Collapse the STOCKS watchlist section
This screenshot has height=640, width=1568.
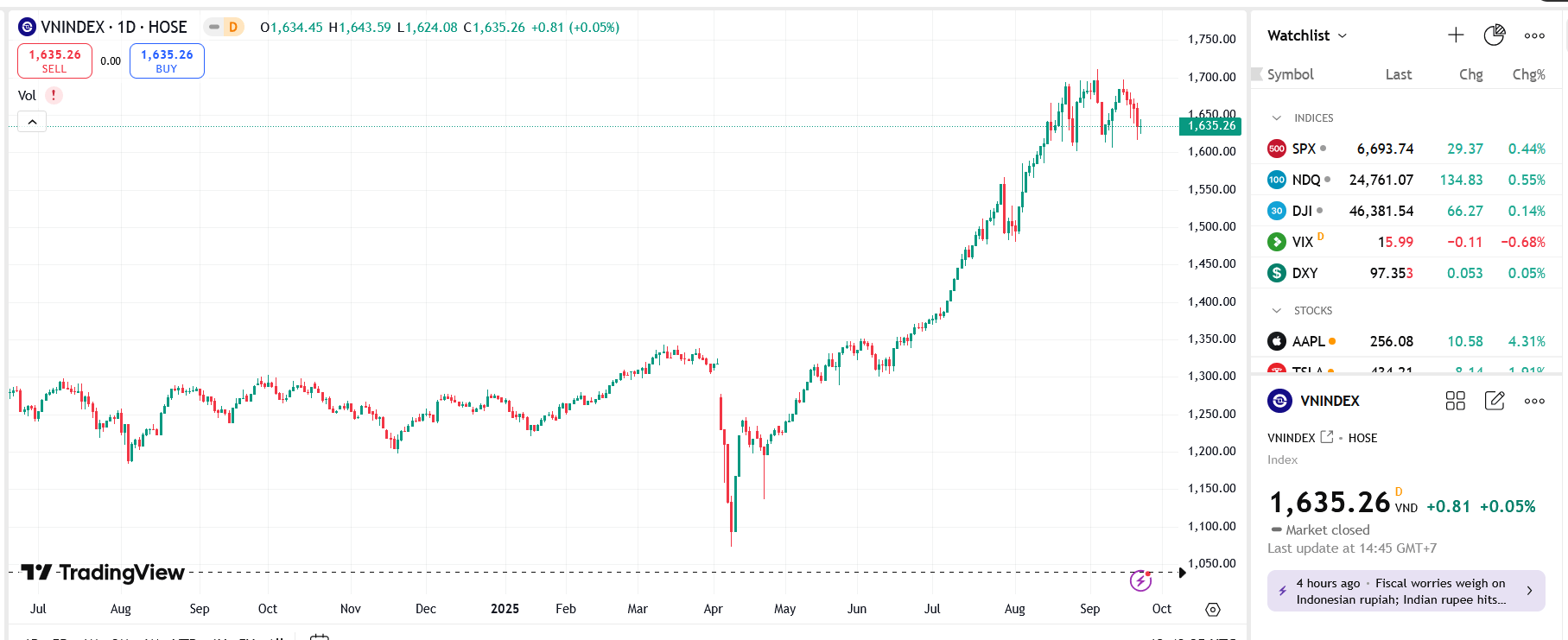(1277, 311)
